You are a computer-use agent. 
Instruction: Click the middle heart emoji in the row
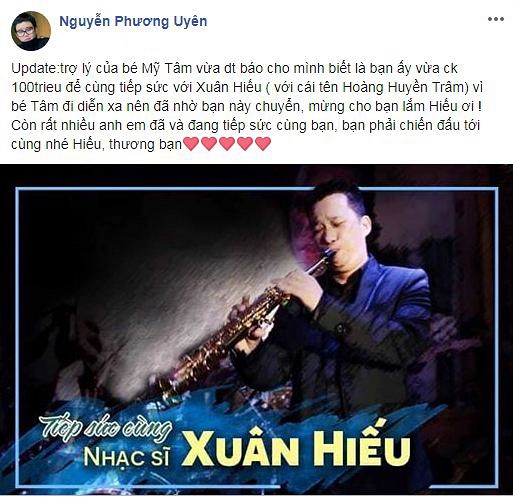[x=227, y=144]
